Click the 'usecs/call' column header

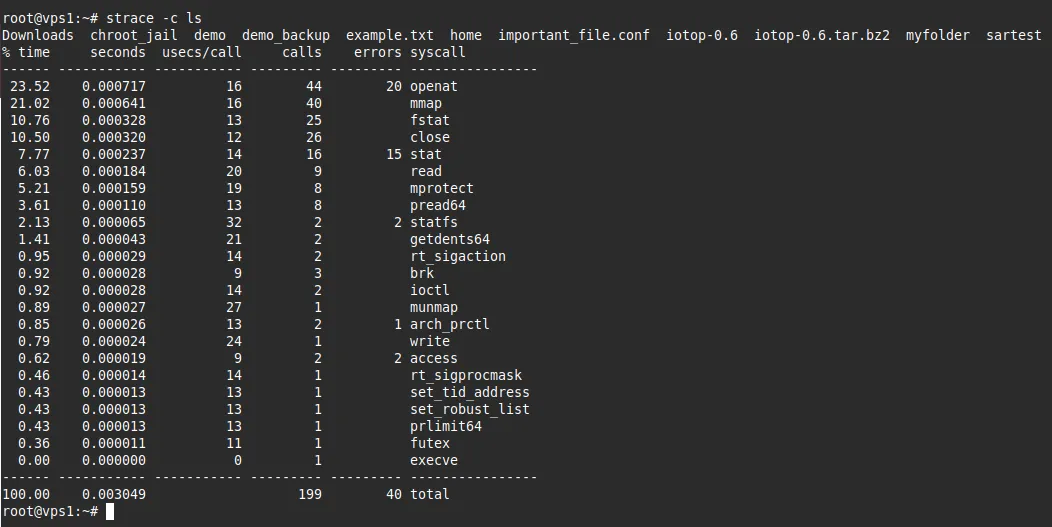(202, 52)
